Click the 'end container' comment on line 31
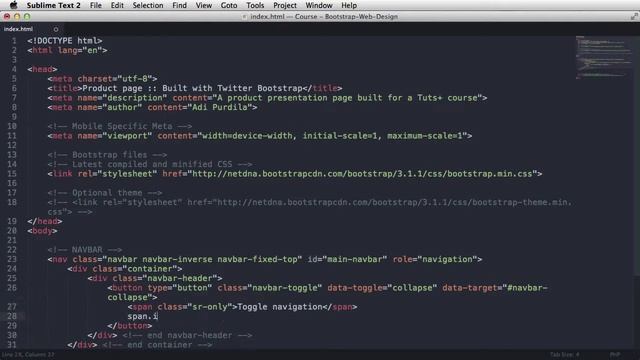640x360 pixels. coord(157,345)
